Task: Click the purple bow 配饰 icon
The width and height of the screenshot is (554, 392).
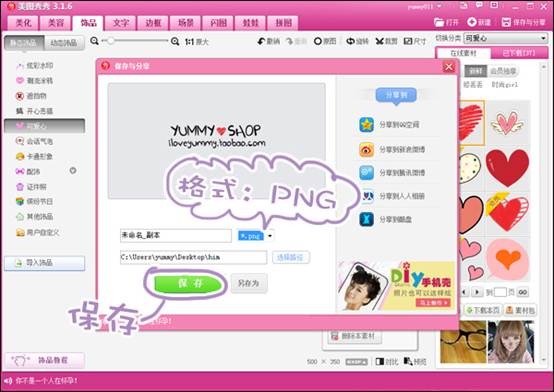Action: pyautogui.click(x=20, y=171)
